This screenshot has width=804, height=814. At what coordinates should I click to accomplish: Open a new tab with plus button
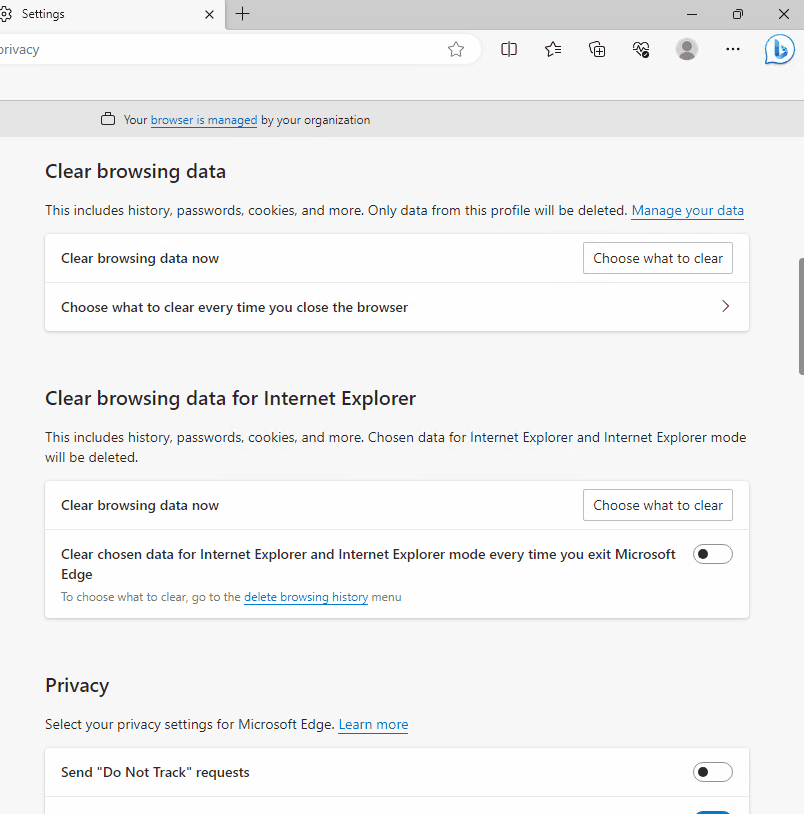(243, 14)
